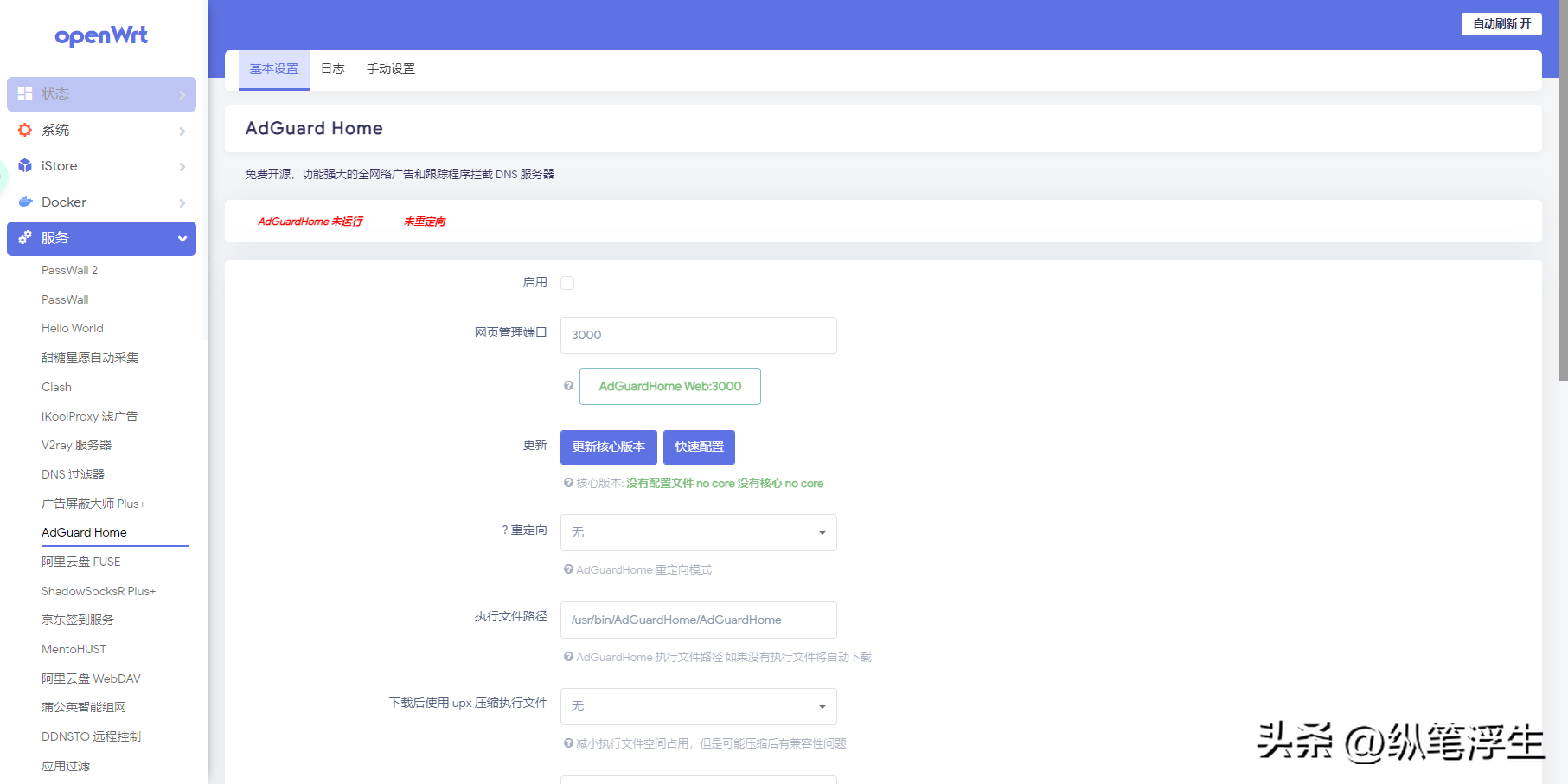Open the Clash service page
The height and width of the screenshot is (784, 1568).
[56, 387]
